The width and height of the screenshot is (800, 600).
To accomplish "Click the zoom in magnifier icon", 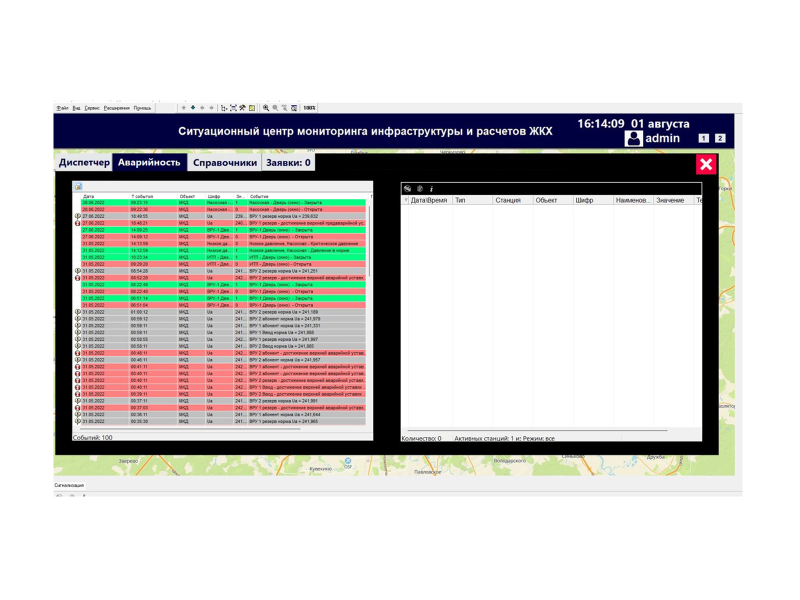I will click(x=266, y=108).
